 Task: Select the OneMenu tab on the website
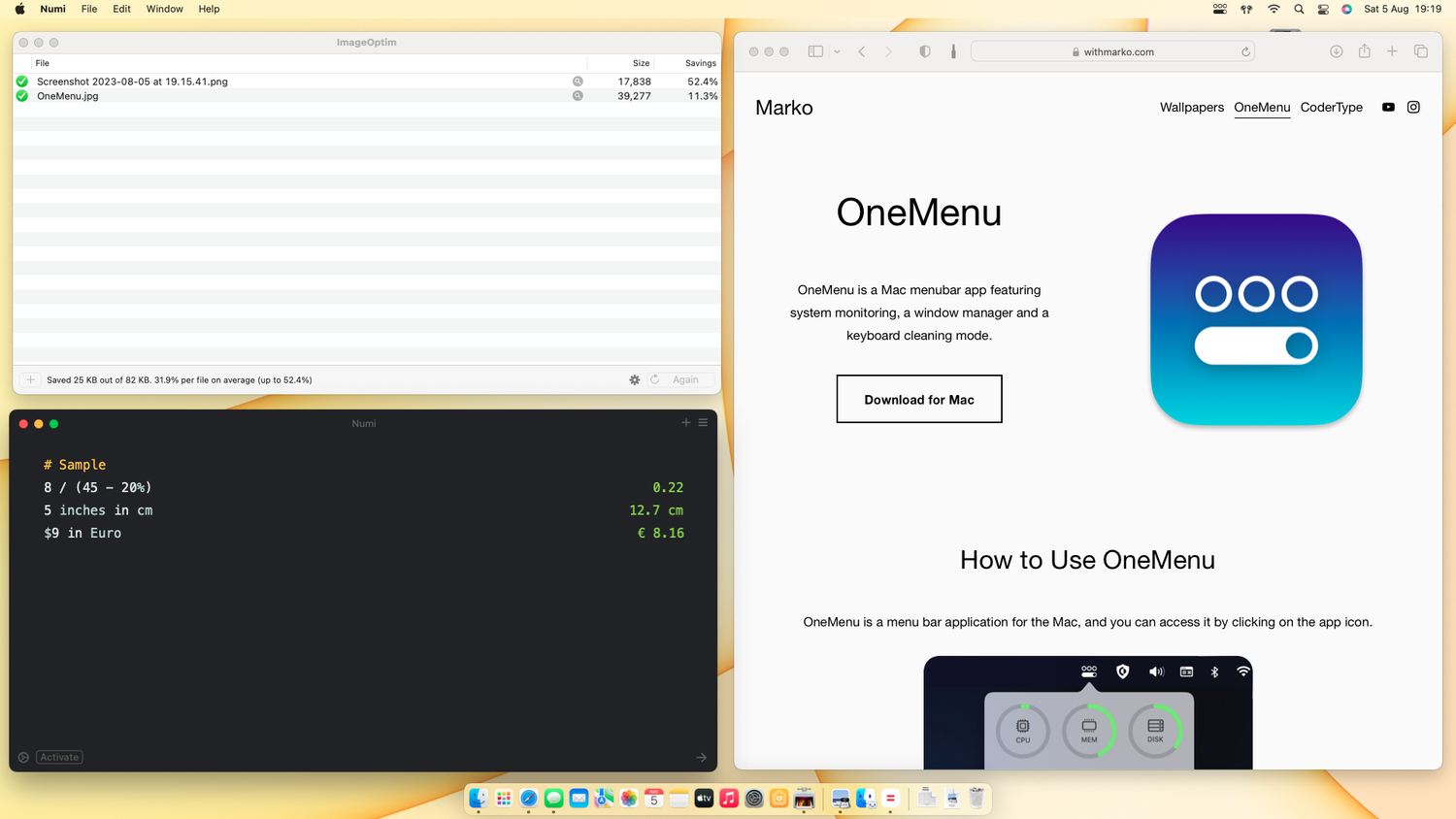pyautogui.click(x=1262, y=107)
